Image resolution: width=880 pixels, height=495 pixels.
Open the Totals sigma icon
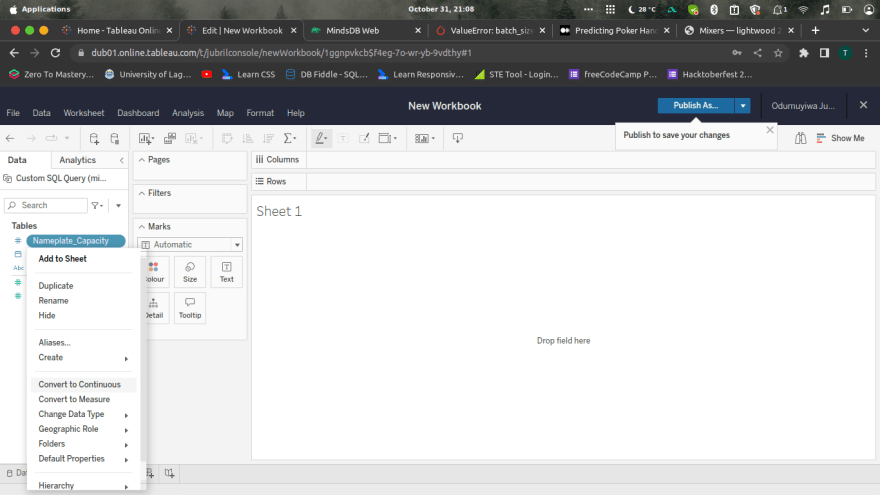[x=290, y=138]
